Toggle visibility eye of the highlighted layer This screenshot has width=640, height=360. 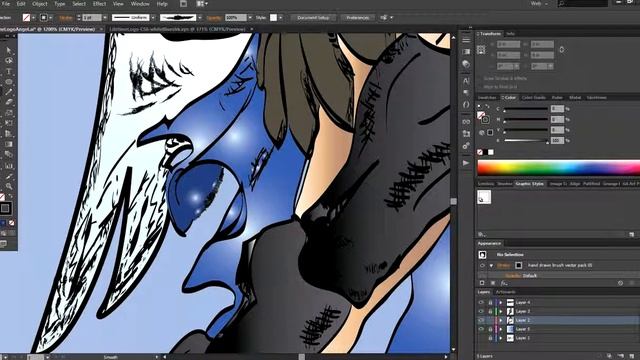[481, 320]
